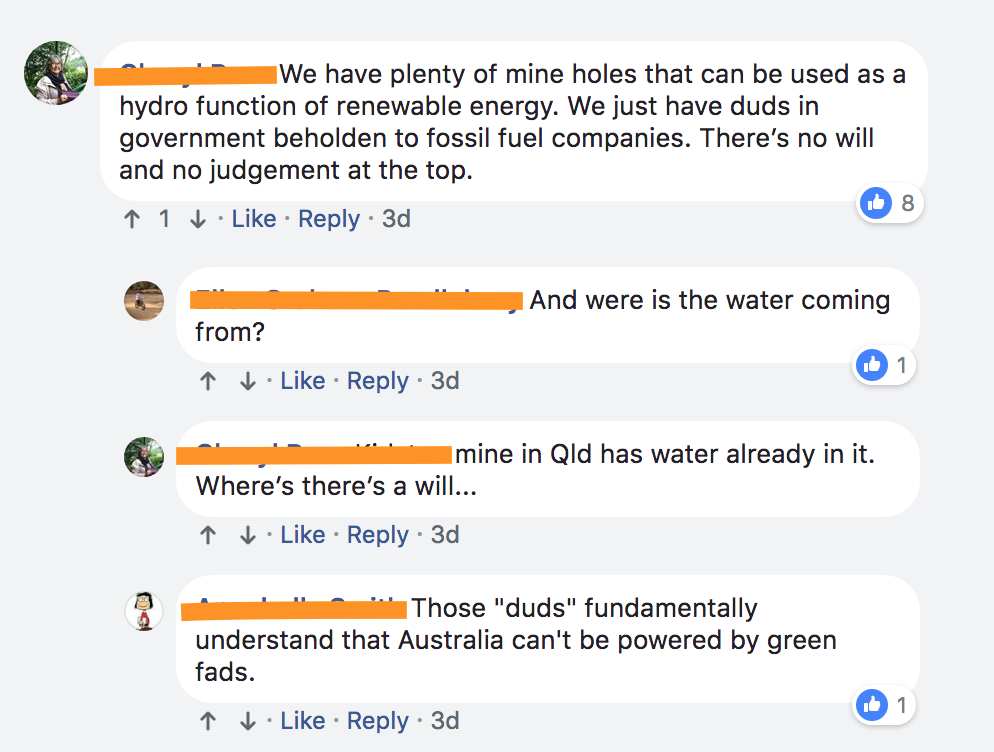This screenshot has height=752, width=994.
Task: Downvote the mine holes hydro comment
Action: click(x=198, y=219)
